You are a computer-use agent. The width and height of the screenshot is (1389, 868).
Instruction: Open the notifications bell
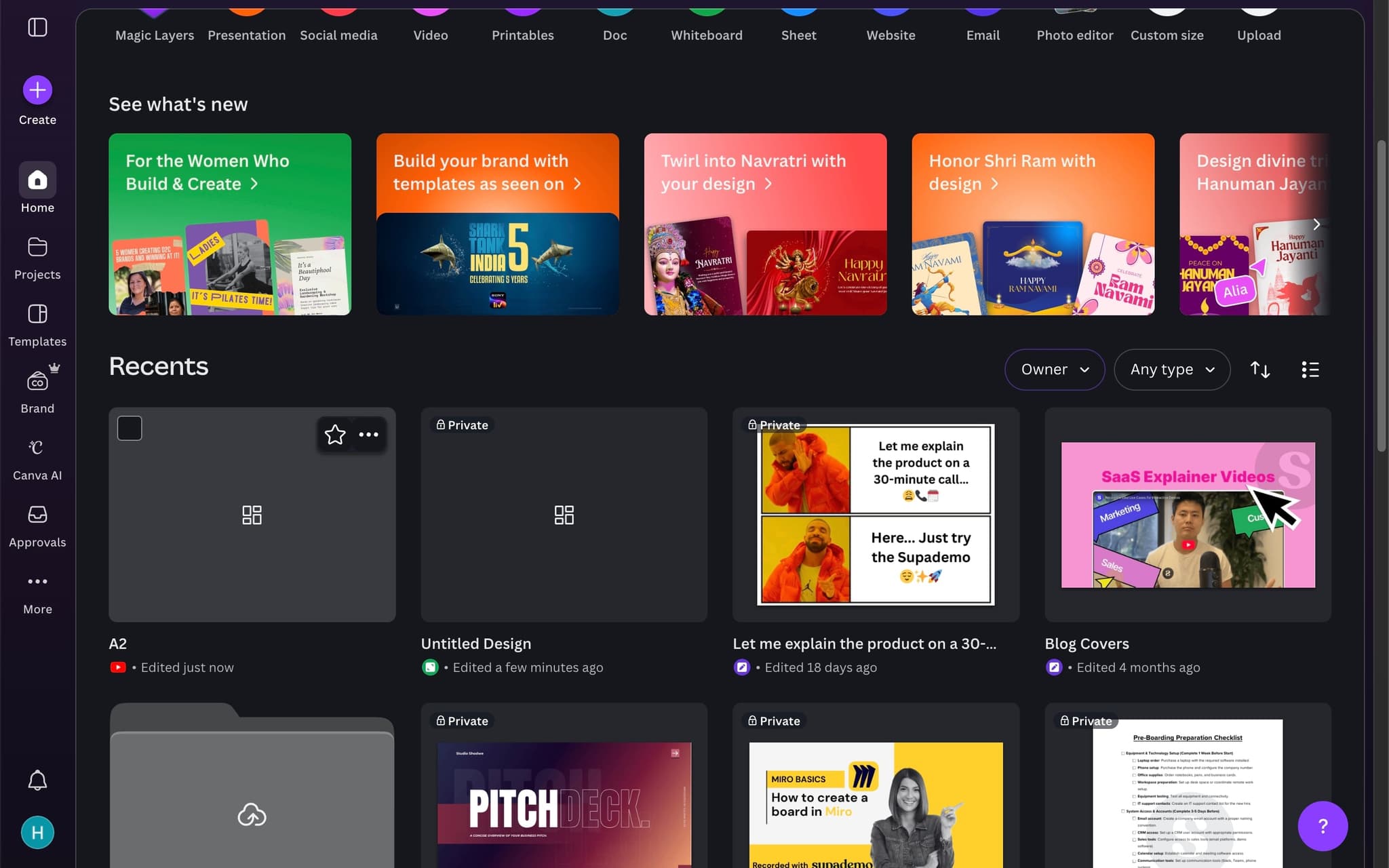(x=37, y=780)
